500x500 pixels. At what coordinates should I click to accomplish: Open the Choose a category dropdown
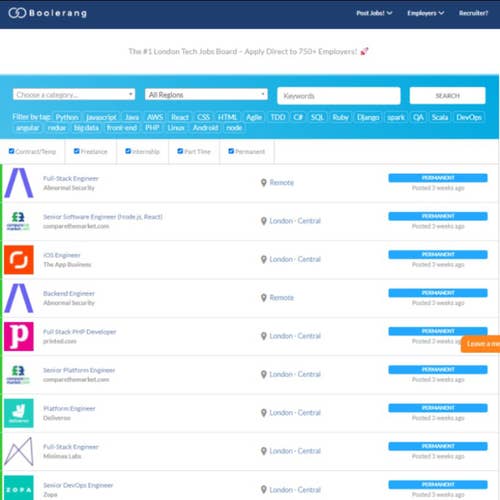(74, 94)
